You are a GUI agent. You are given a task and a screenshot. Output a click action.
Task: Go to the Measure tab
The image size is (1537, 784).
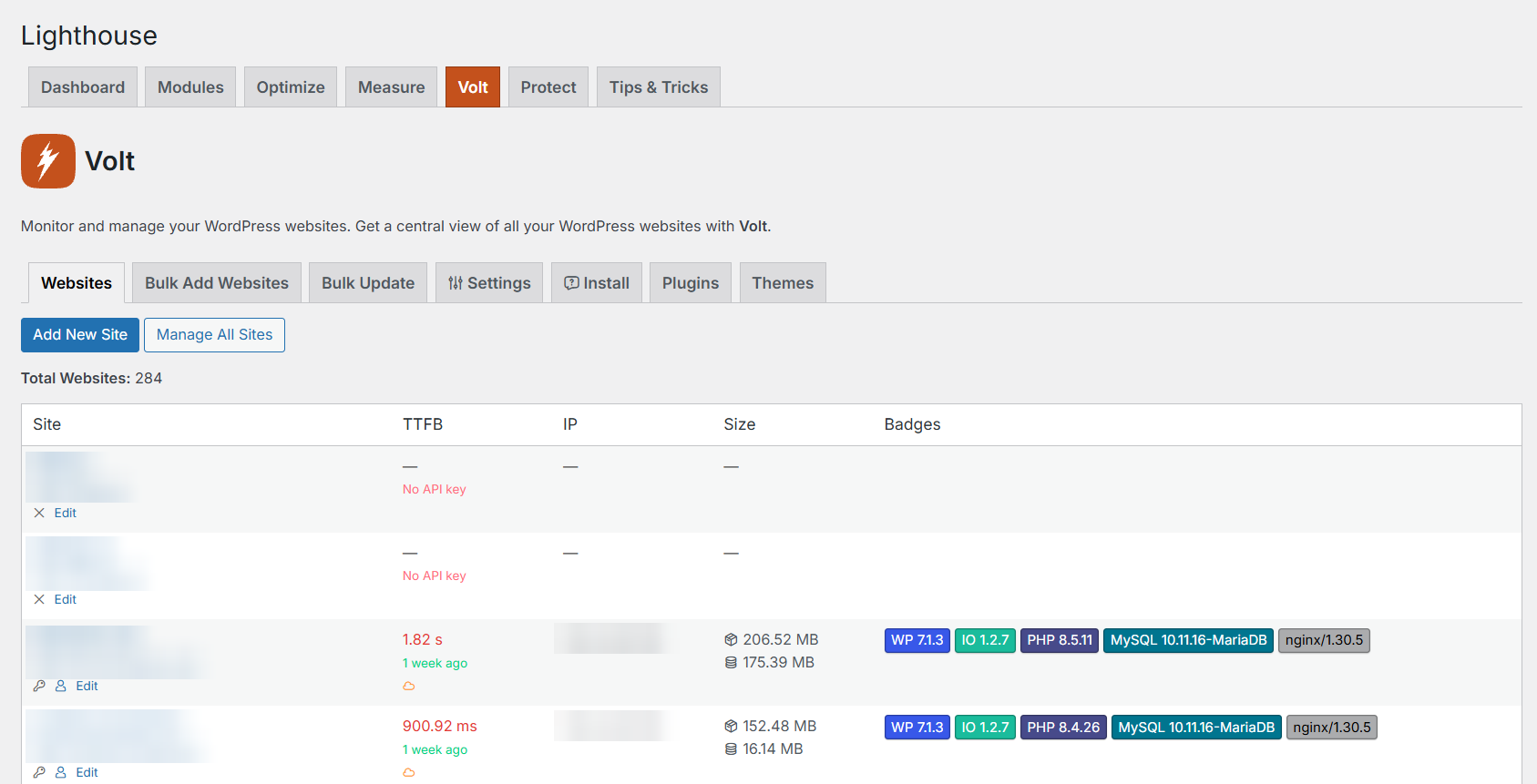click(391, 87)
